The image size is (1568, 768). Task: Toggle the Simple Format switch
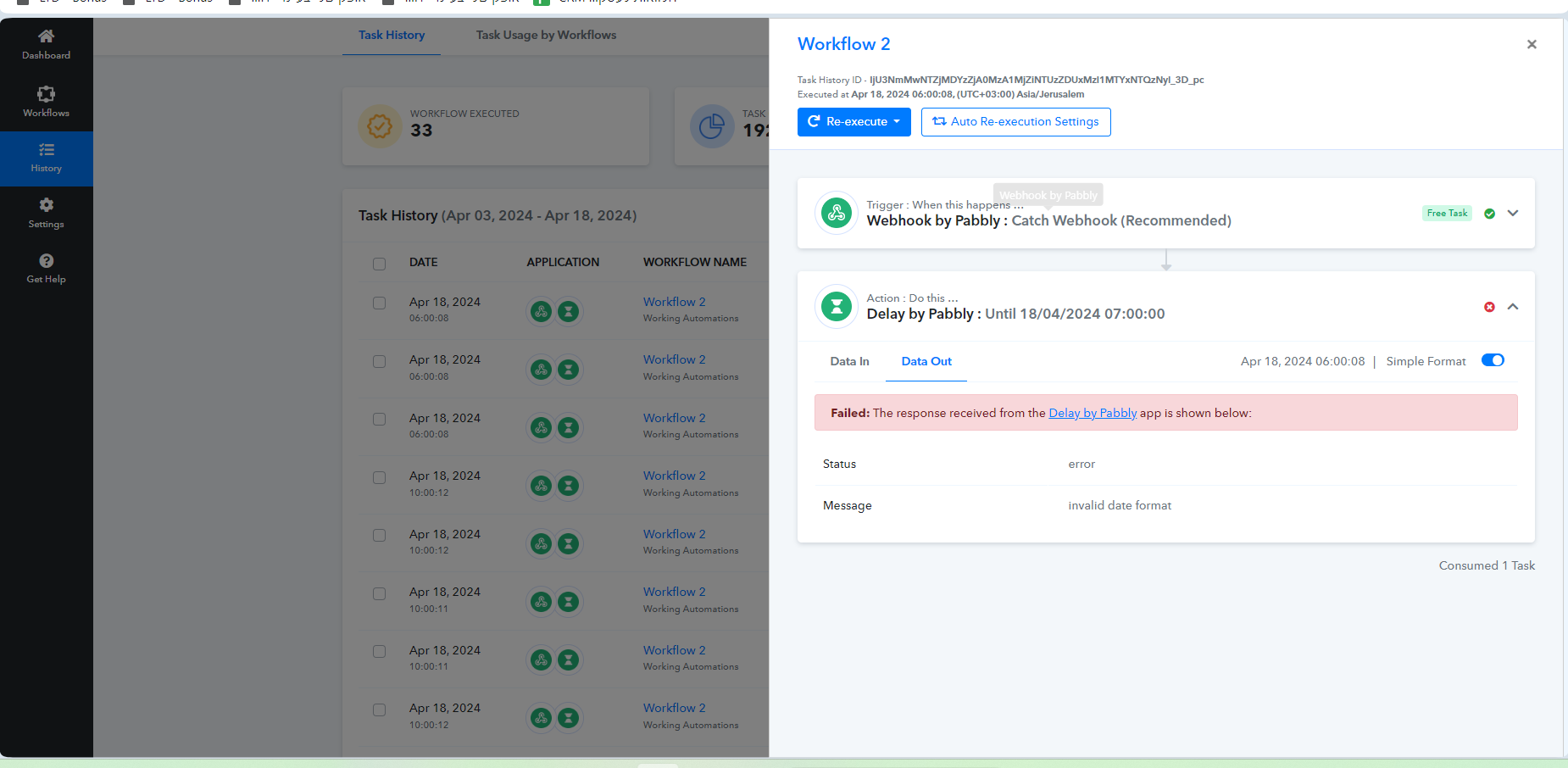coord(1493,360)
